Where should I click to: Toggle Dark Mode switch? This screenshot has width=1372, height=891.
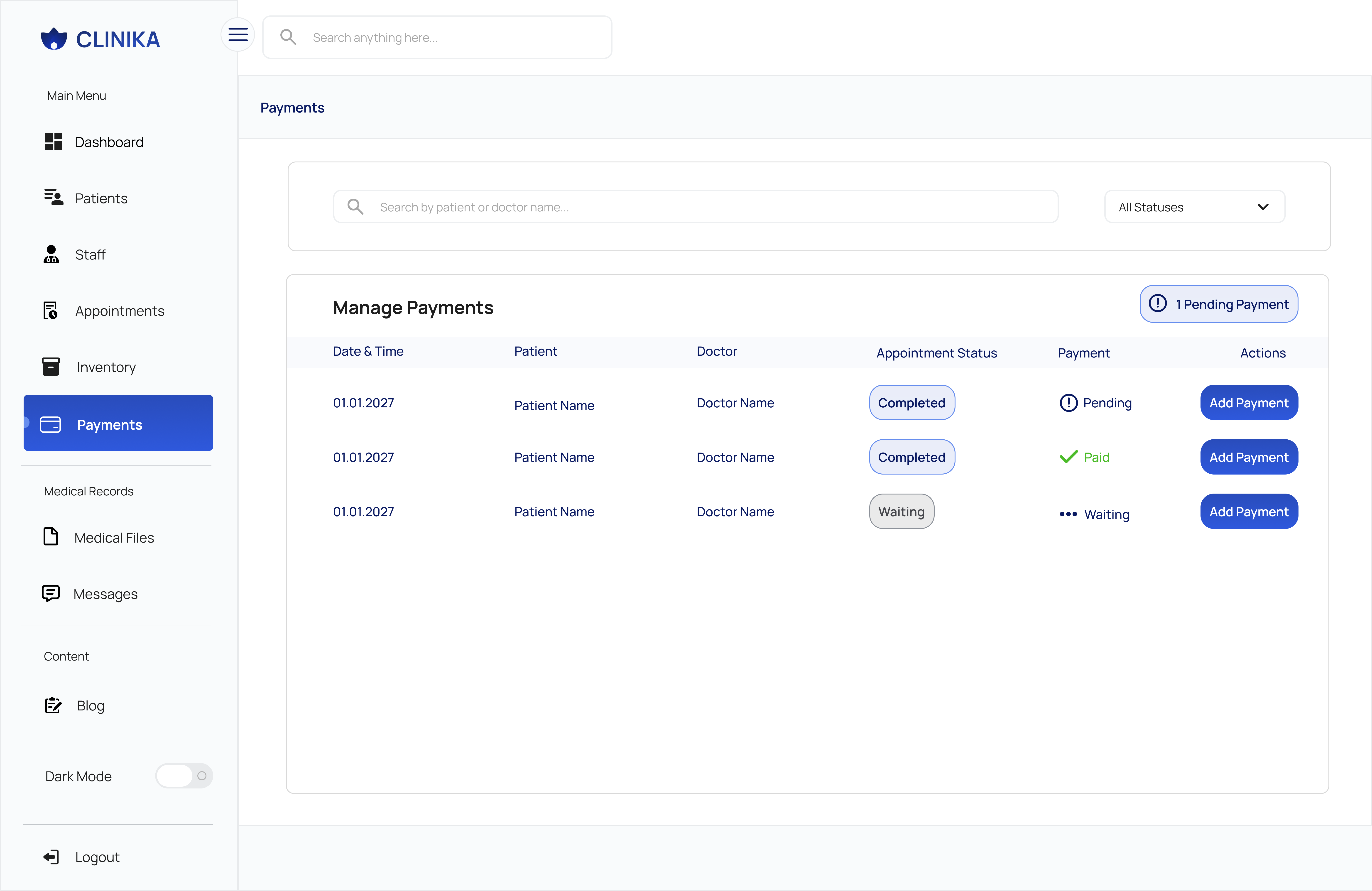pyautogui.click(x=184, y=776)
